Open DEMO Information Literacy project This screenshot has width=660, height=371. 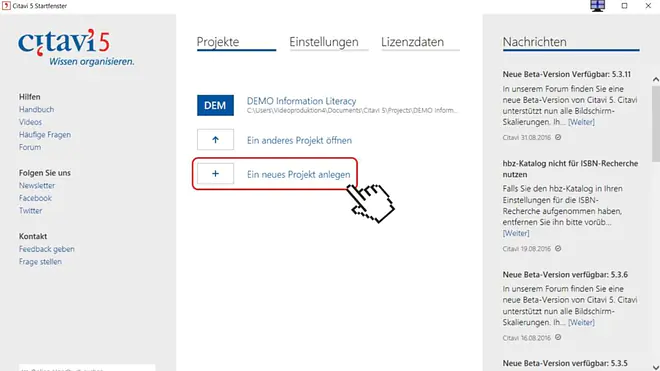[301, 101]
